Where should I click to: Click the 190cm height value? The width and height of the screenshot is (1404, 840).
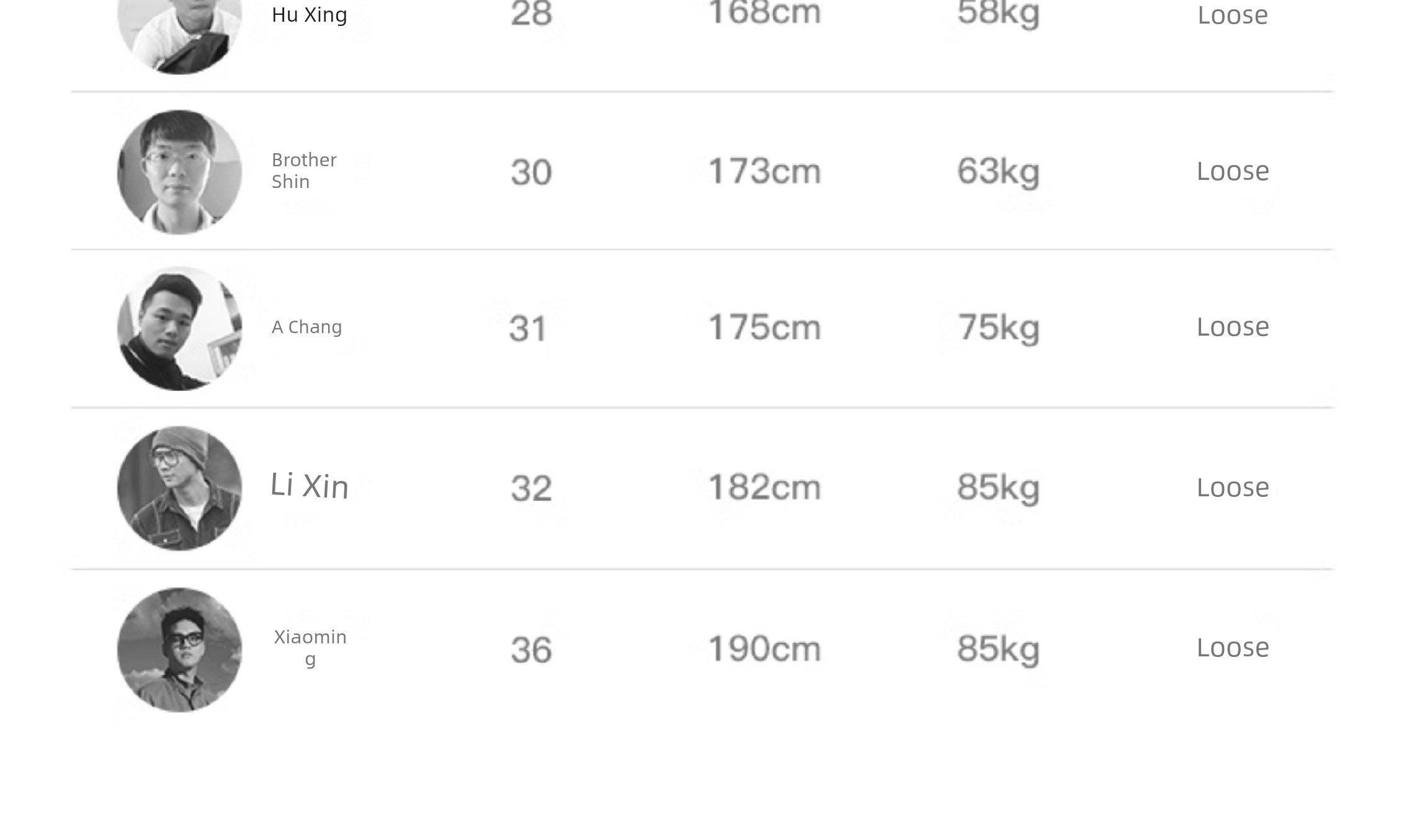[764, 649]
